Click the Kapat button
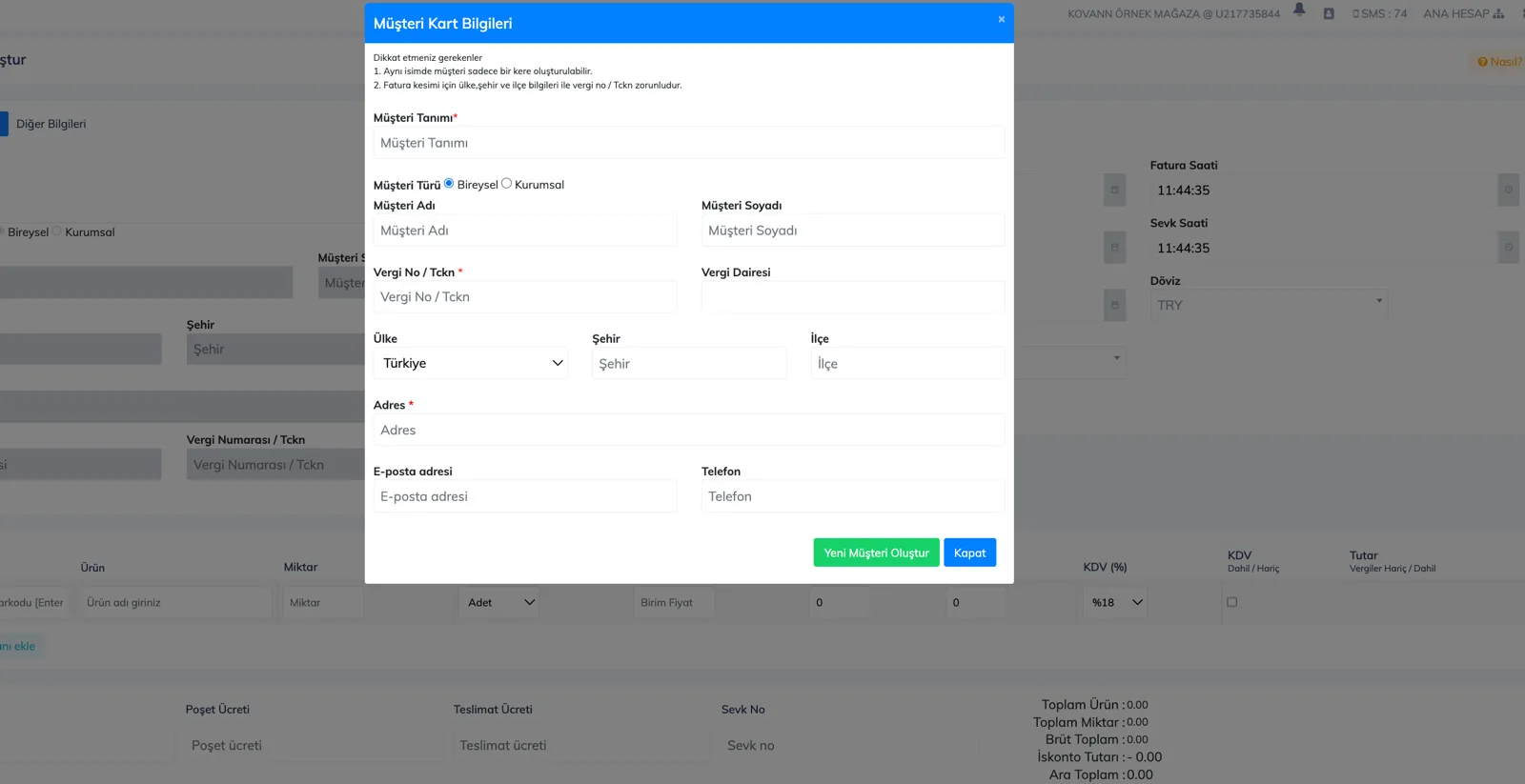The image size is (1525, 784). coord(969,553)
